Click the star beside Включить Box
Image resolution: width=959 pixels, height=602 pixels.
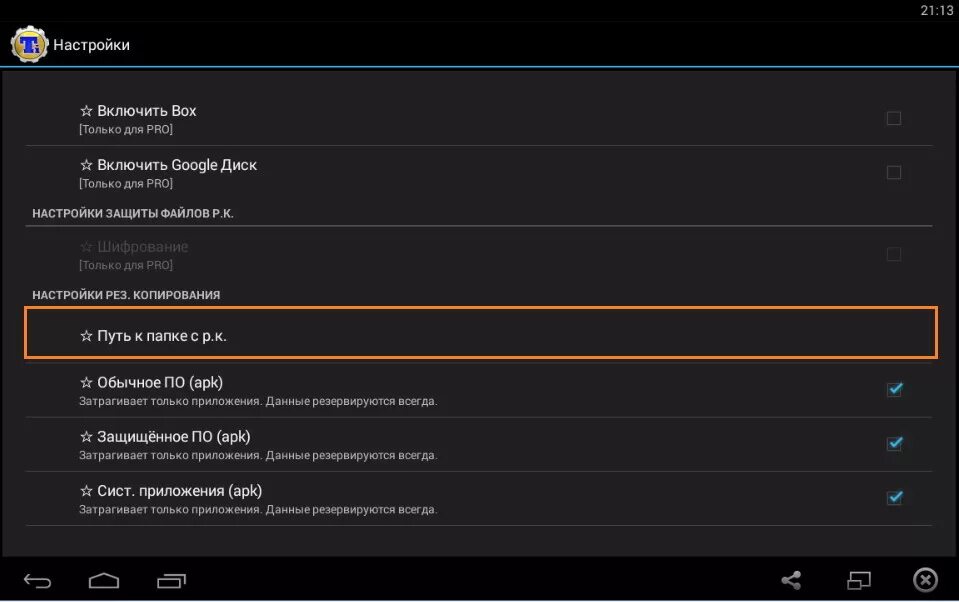(86, 111)
